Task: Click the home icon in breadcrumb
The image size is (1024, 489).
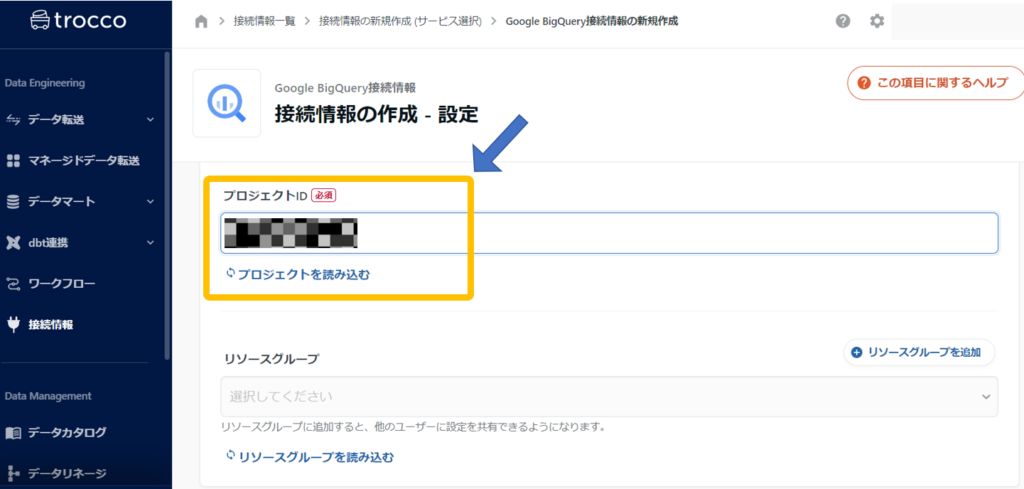Action: pos(201,21)
